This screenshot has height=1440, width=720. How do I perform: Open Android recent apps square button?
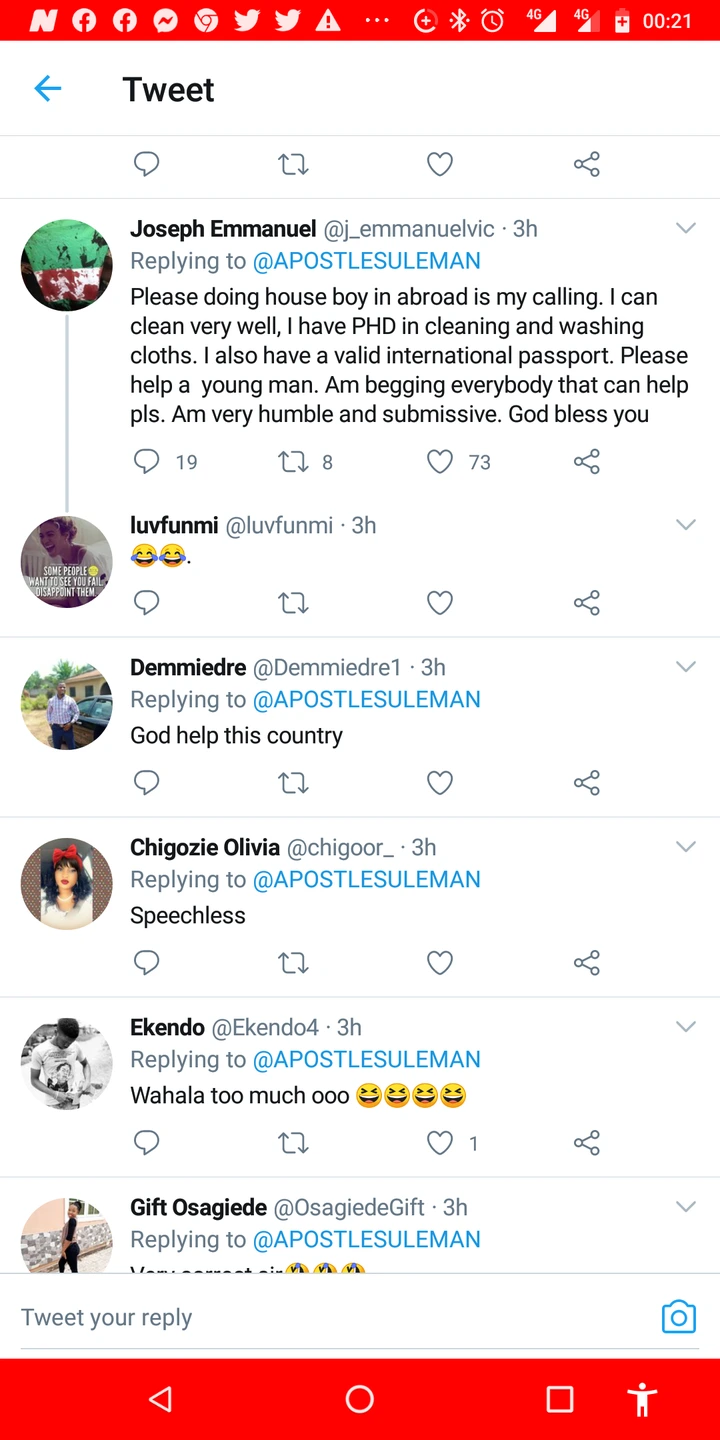point(560,1399)
